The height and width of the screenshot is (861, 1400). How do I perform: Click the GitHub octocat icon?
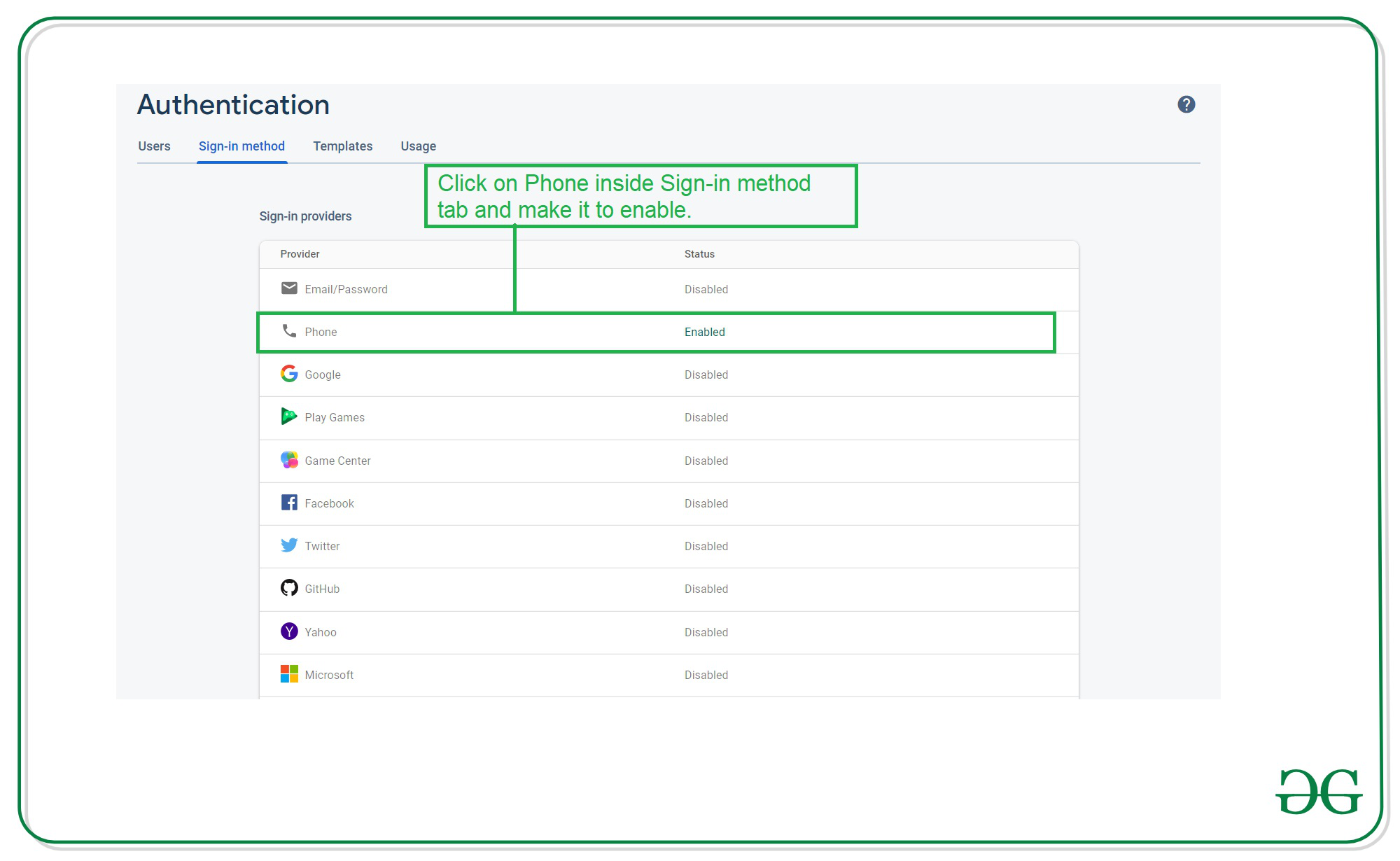tap(289, 588)
